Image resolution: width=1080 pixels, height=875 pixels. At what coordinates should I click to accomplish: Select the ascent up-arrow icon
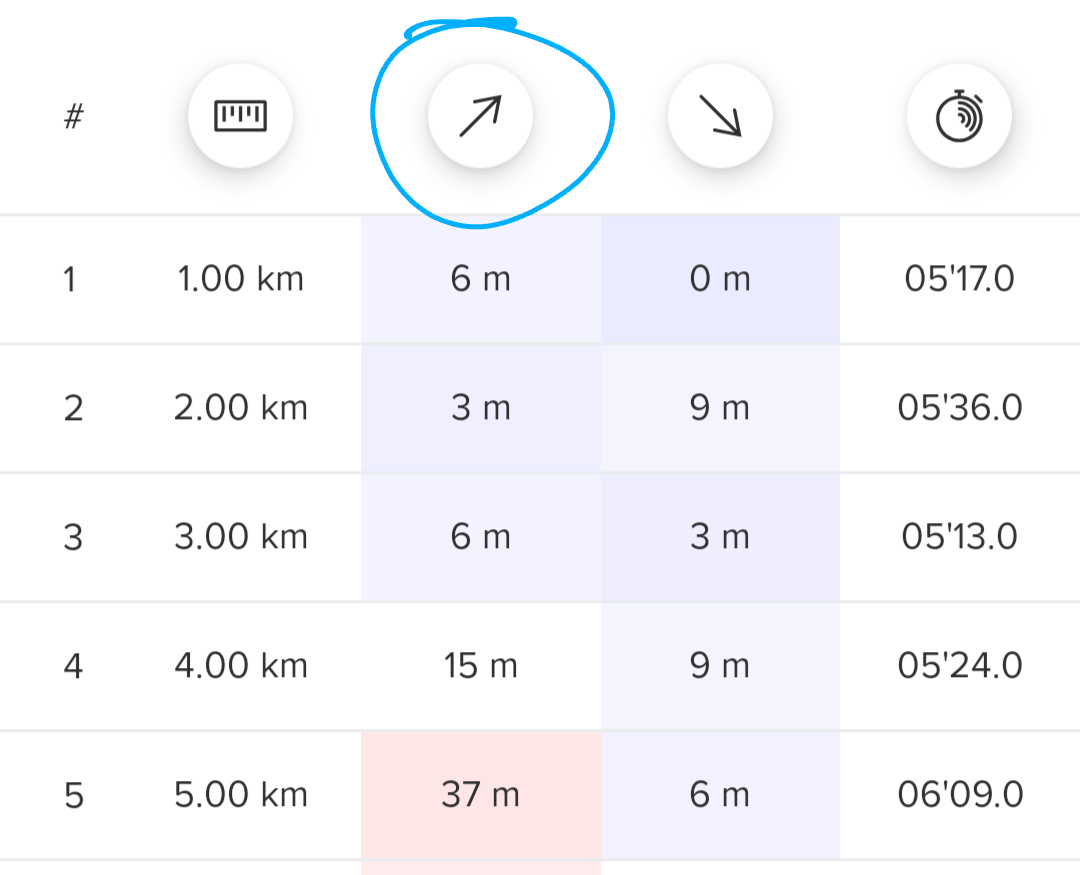pos(480,117)
